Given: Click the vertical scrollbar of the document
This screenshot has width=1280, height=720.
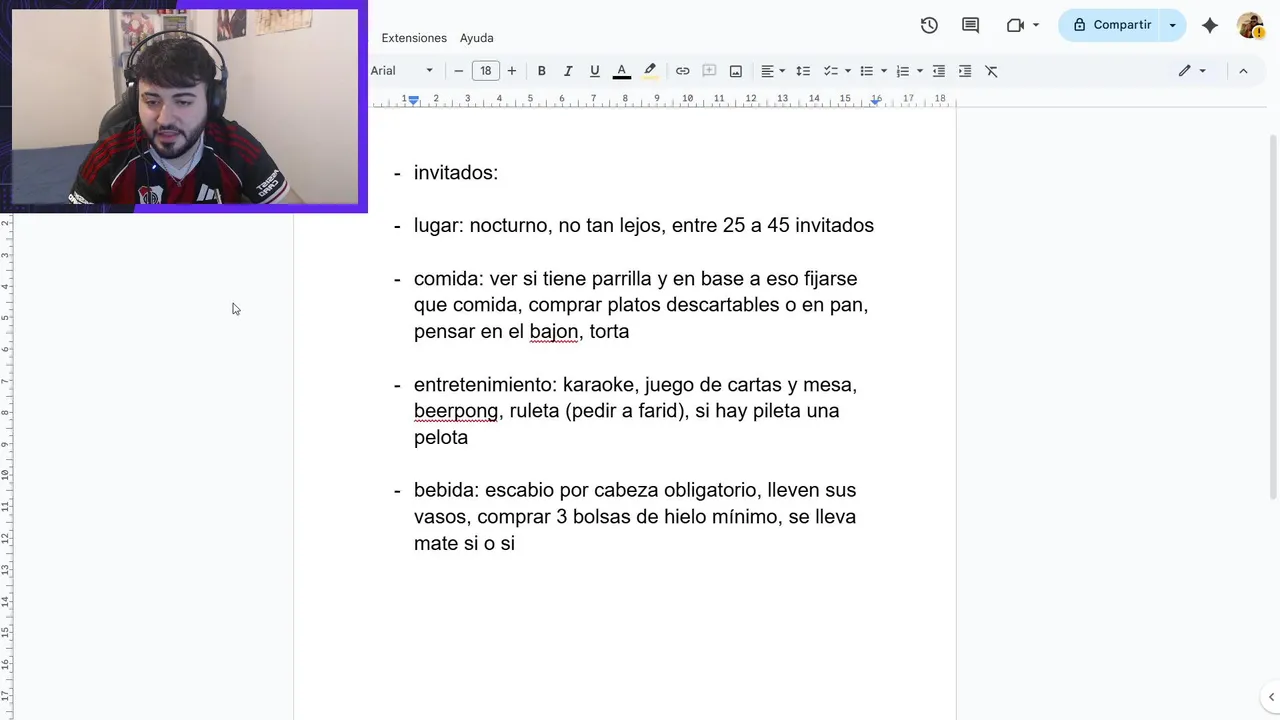Looking at the screenshot, I should pyautogui.click(x=1273, y=316).
